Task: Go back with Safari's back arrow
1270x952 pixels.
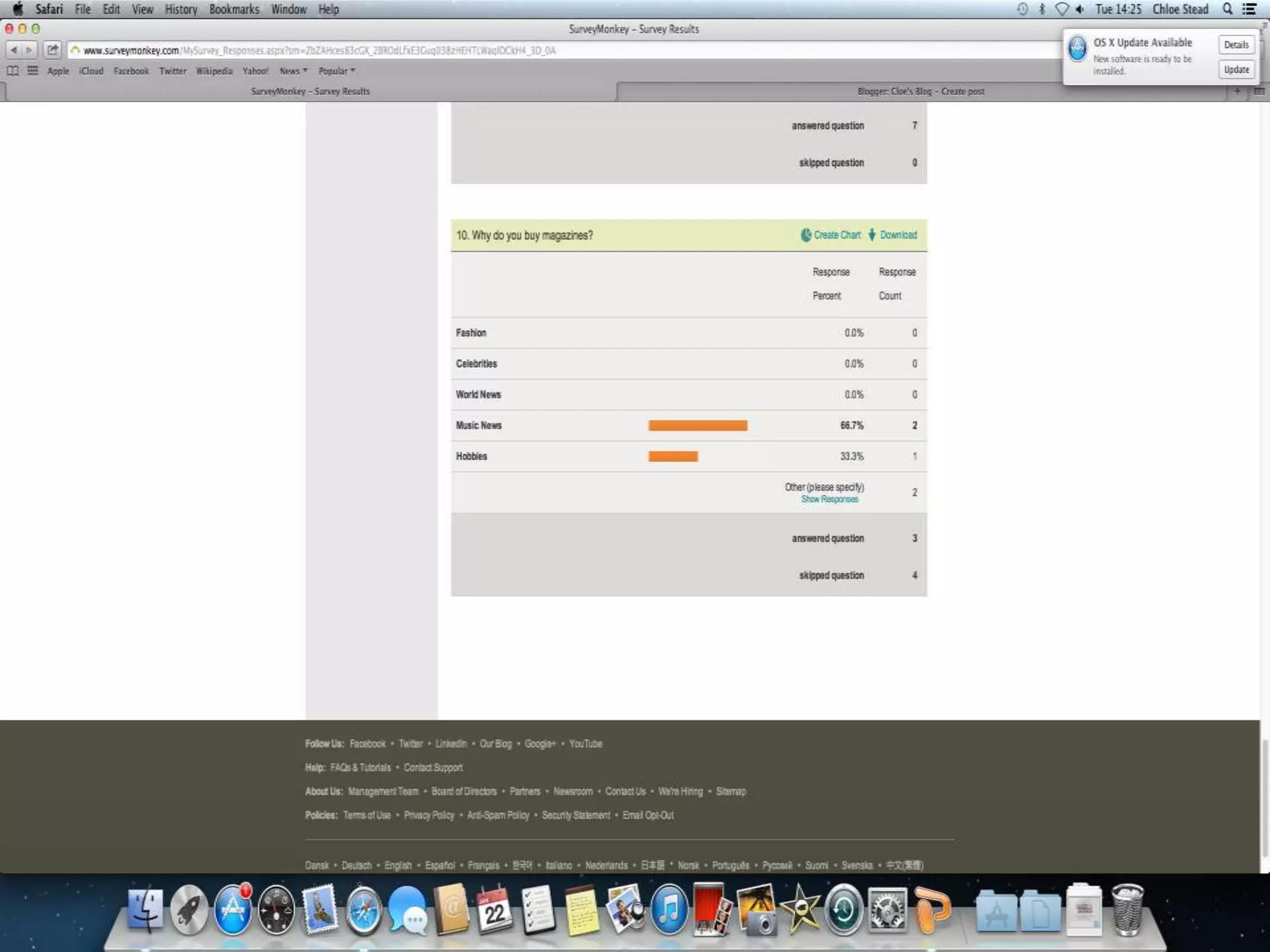Action: coord(14,50)
